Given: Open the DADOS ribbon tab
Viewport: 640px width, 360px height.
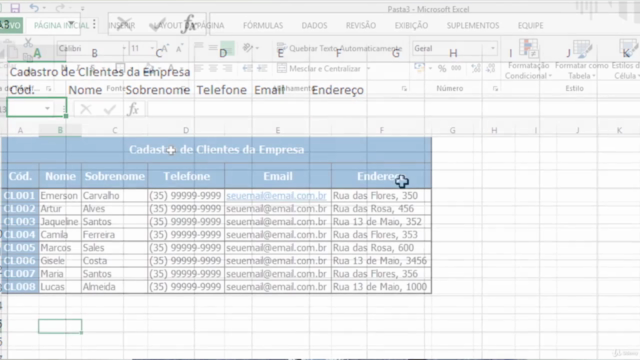Looking at the screenshot, I should [x=314, y=25].
